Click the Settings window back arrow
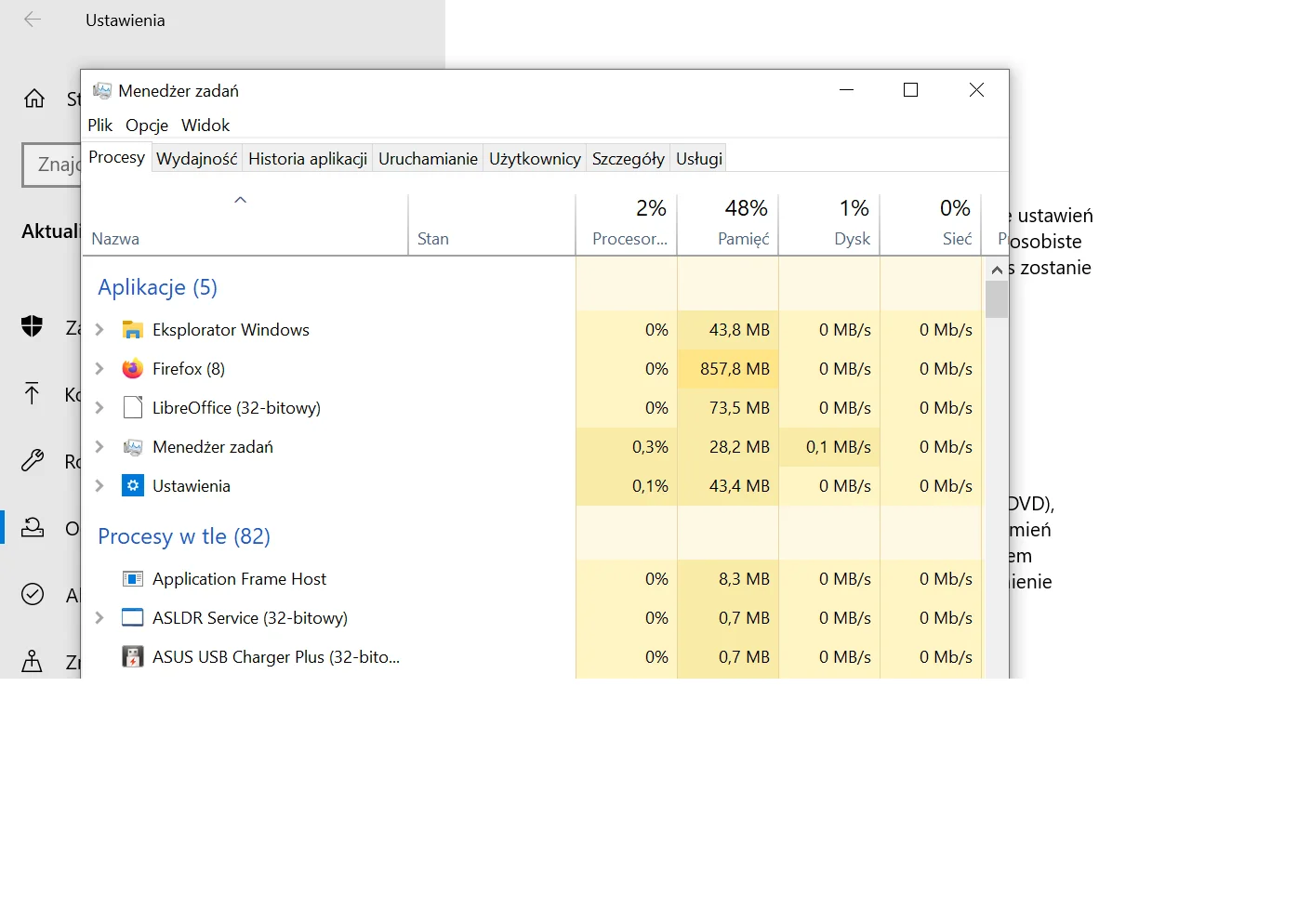 tap(33, 20)
